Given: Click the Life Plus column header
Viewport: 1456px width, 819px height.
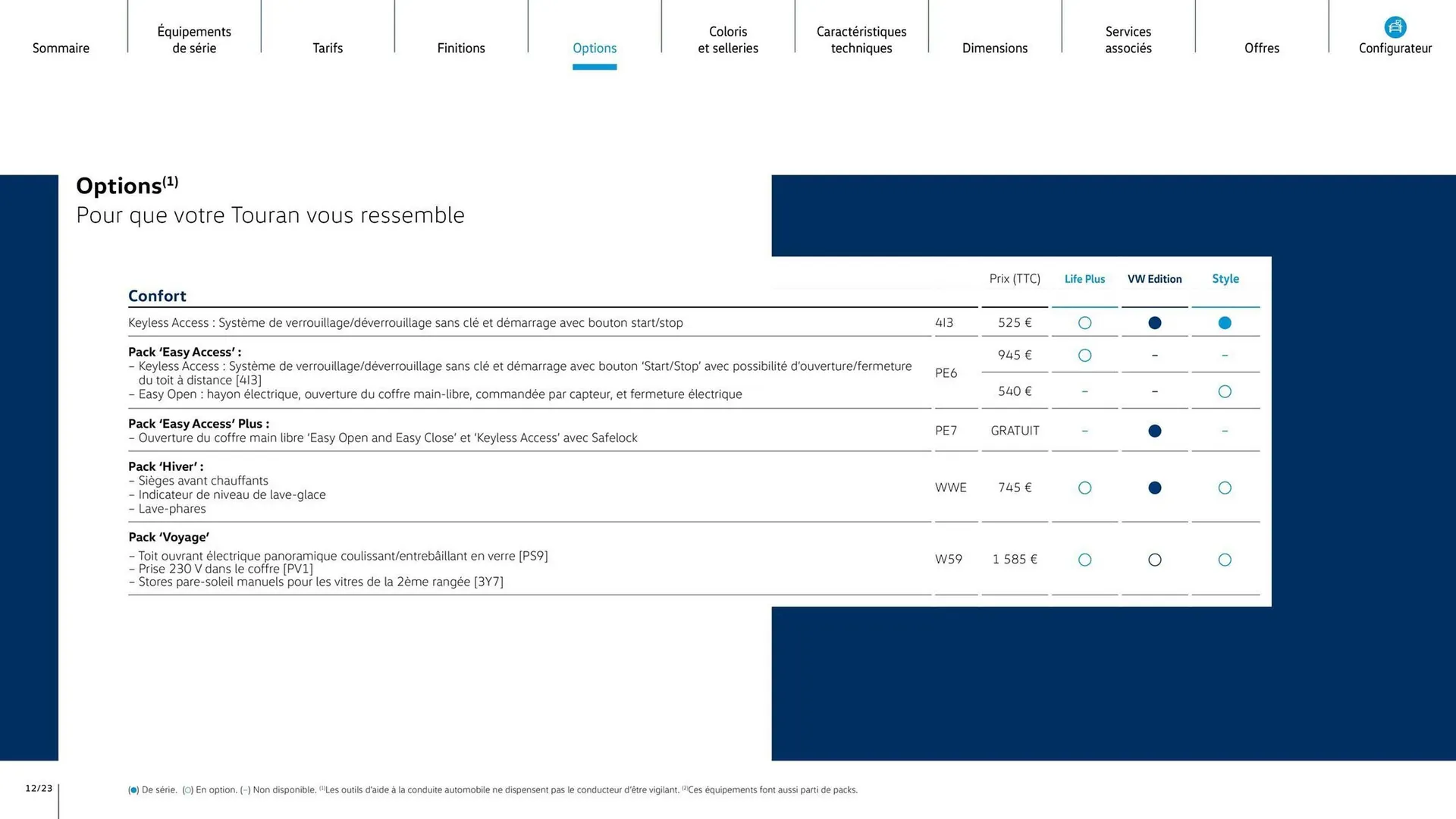Looking at the screenshot, I should point(1084,279).
